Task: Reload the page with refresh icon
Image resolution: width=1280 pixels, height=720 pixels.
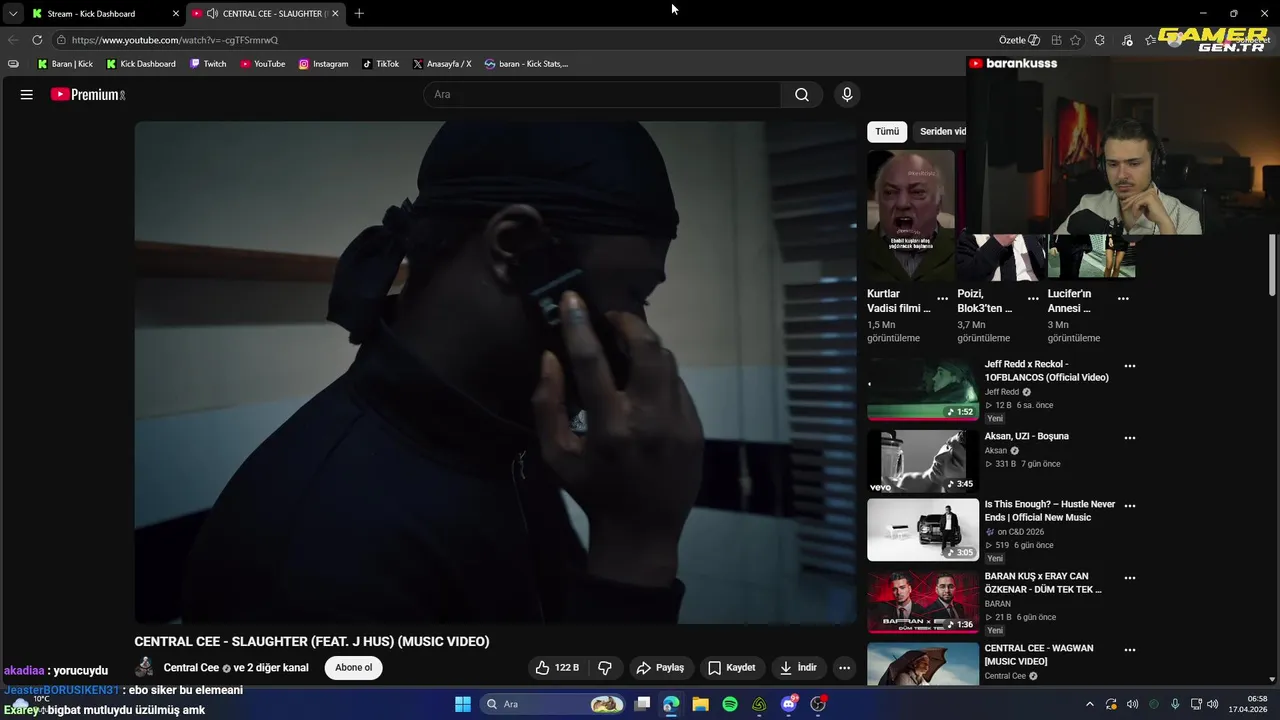Action: (x=37, y=40)
